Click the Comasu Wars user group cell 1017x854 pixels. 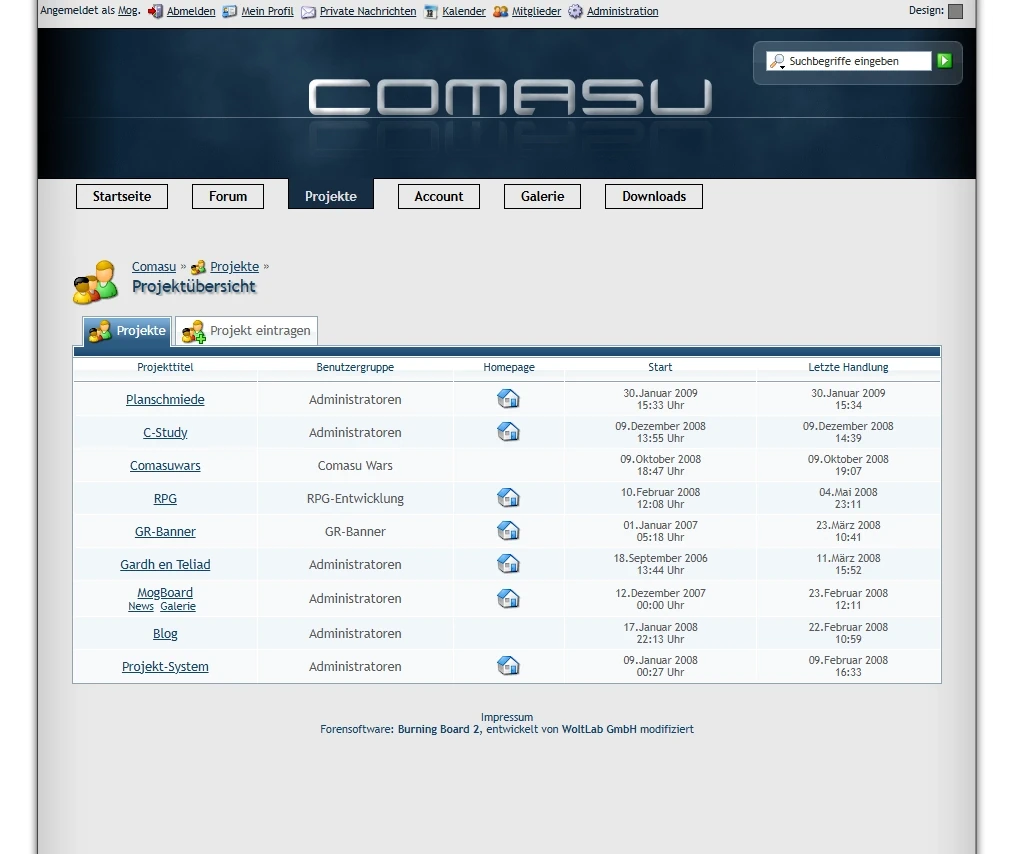[x=355, y=466]
